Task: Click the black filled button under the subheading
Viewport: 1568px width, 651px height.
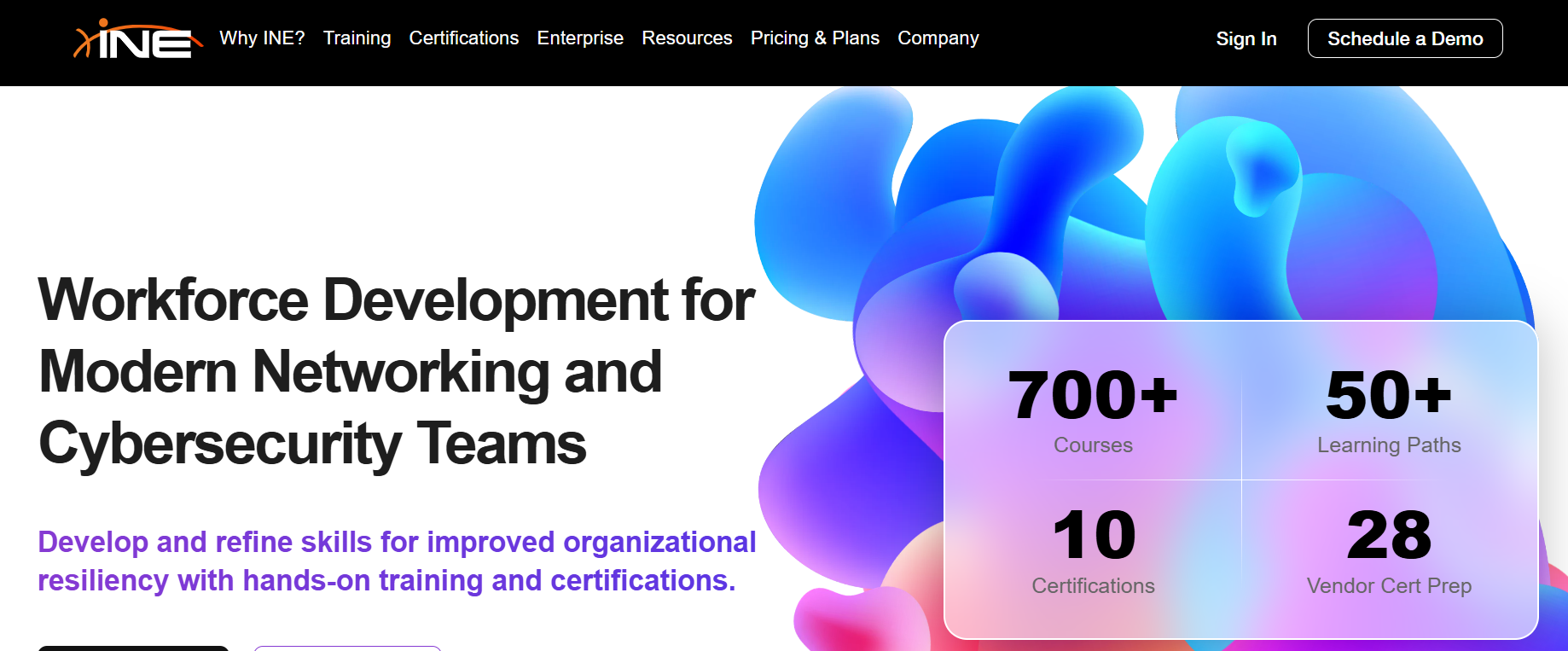Action: pos(133,648)
